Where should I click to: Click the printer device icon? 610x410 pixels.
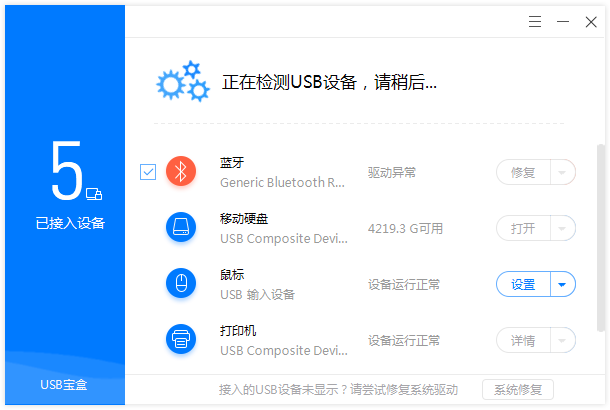click(x=181, y=339)
